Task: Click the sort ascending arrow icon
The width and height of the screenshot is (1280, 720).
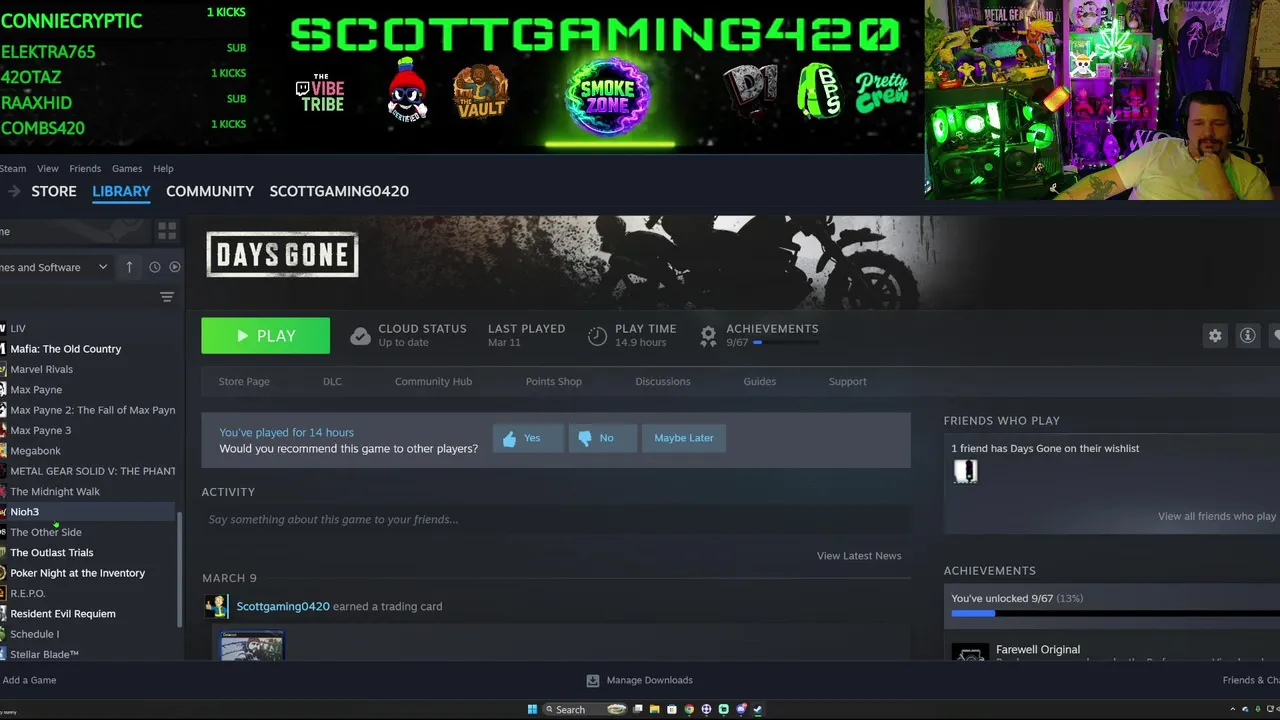Action: 129,267
